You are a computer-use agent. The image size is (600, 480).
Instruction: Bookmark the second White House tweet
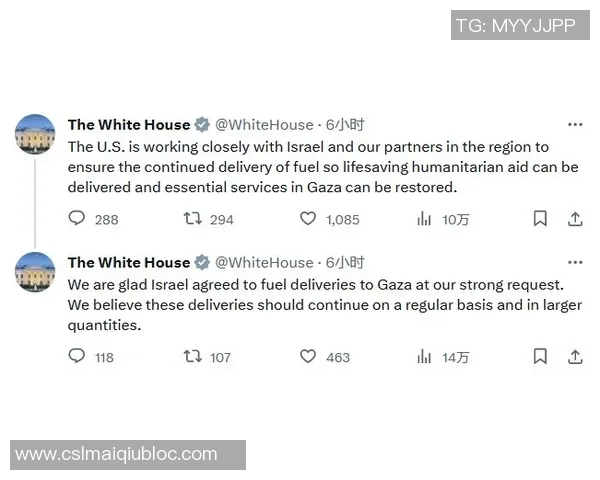pos(540,356)
